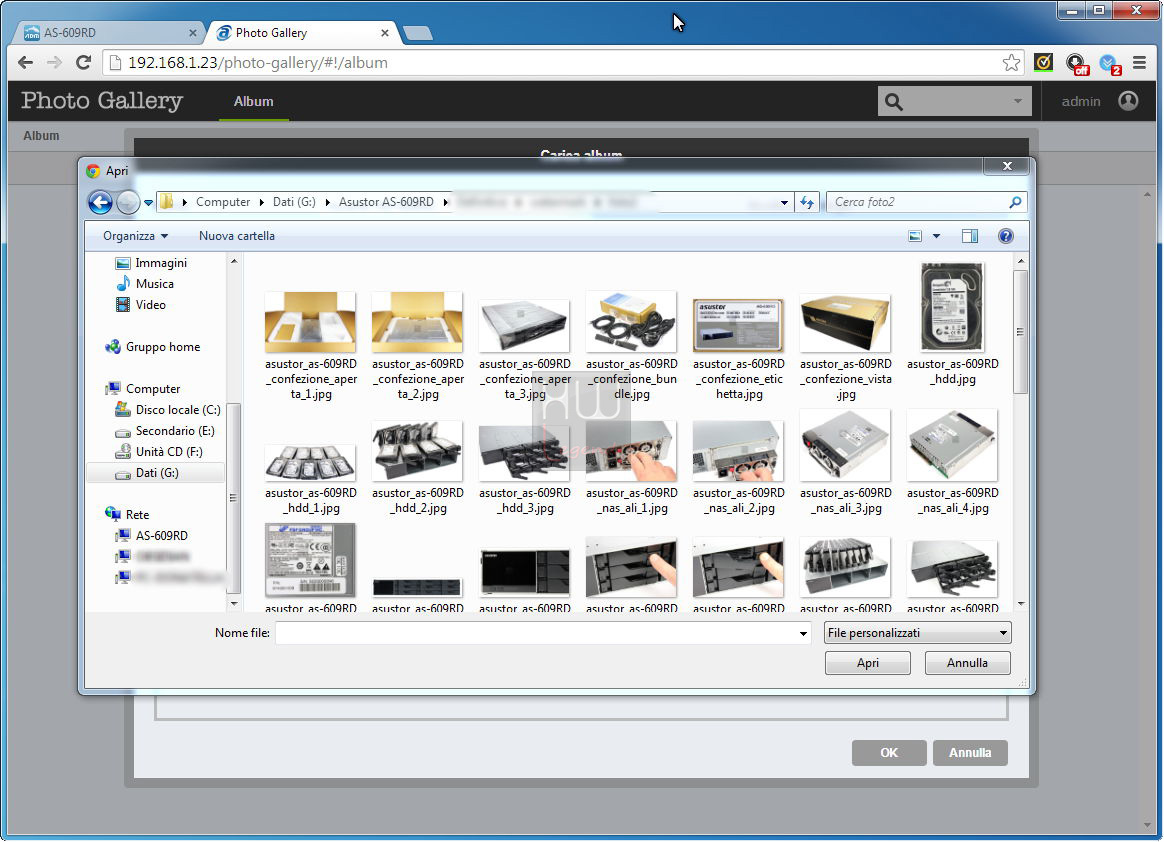Click the file list vertical scrollbar
The width and height of the screenshot is (1164, 842).
pyautogui.click(x=1021, y=431)
